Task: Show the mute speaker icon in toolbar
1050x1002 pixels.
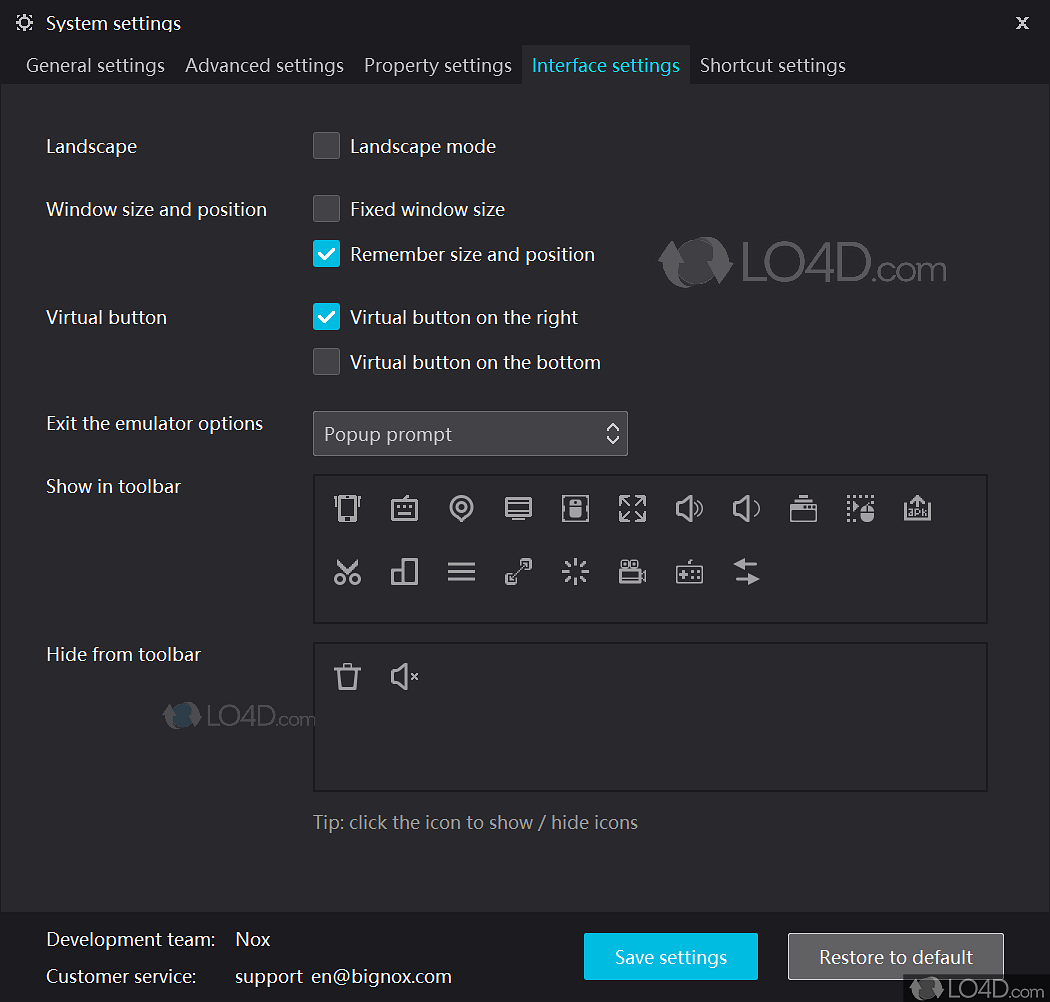Action: pyautogui.click(x=404, y=676)
